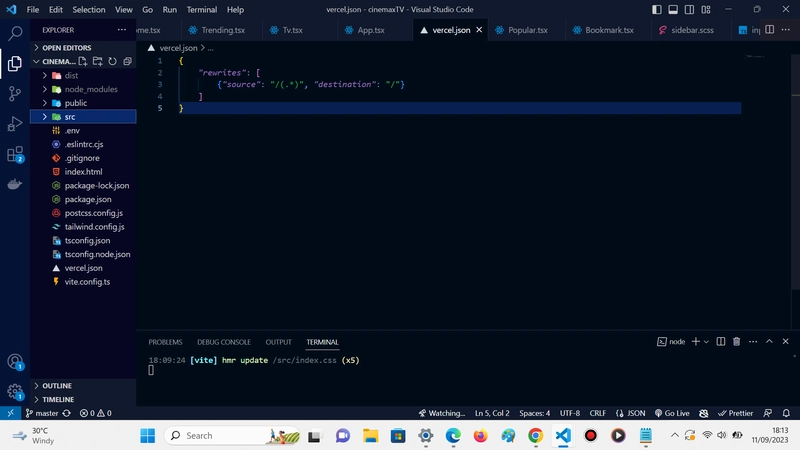The height and width of the screenshot is (450, 800).
Task: Switch to the Popular.tsx tab
Action: click(528, 30)
